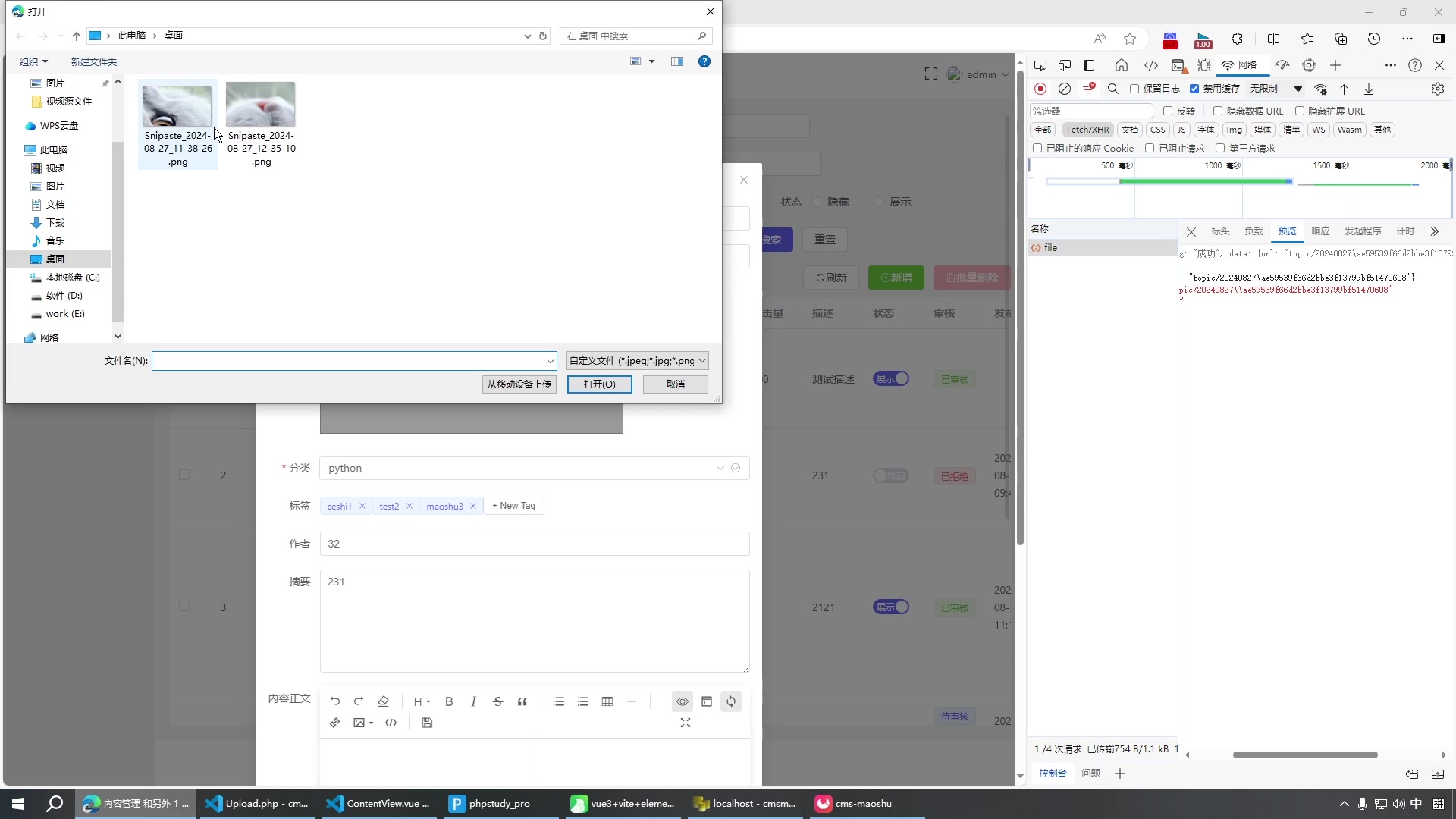Open DevTools network settings gear
1456x819 pixels.
click(1438, 89)
